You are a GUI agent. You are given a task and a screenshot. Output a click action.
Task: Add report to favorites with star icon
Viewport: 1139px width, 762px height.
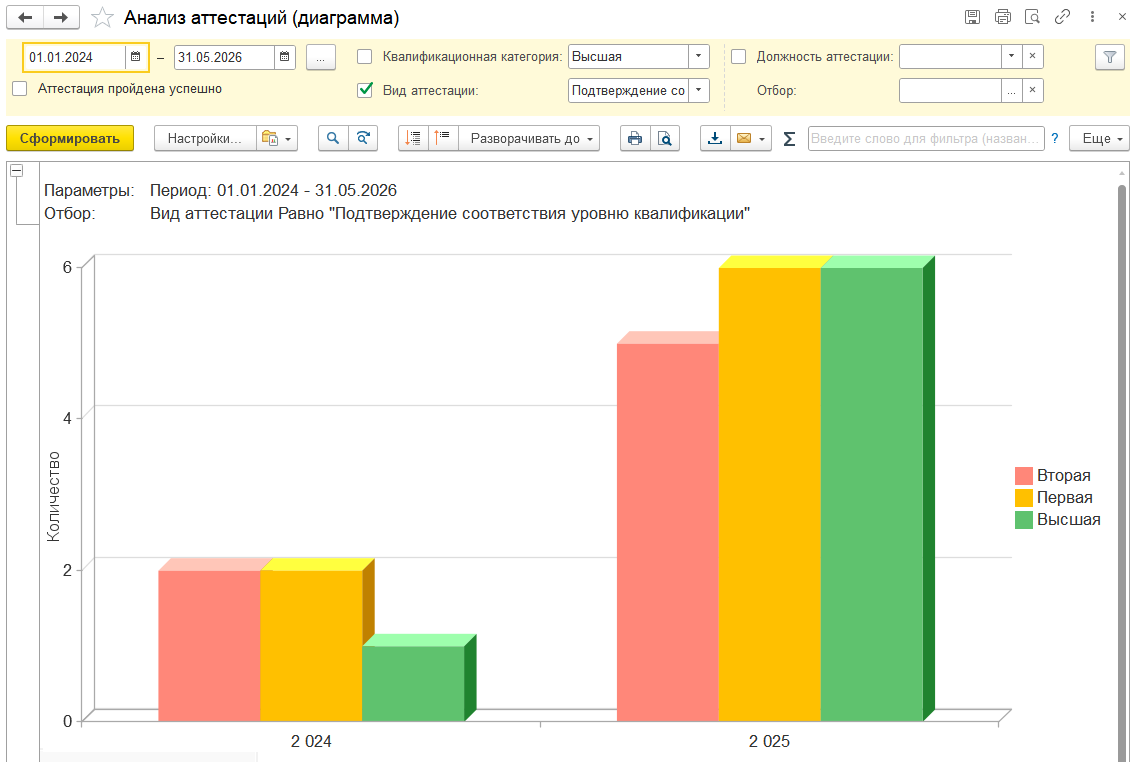click(x=102, y=18)
